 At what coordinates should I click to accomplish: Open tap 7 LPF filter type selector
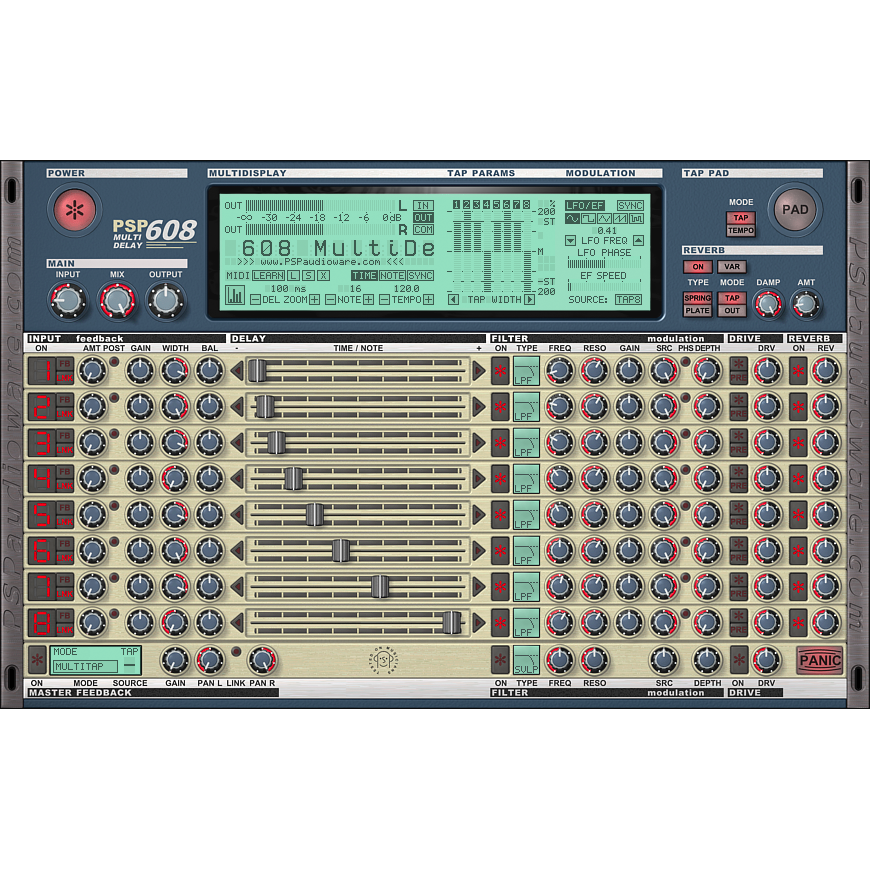click(526, 587)
